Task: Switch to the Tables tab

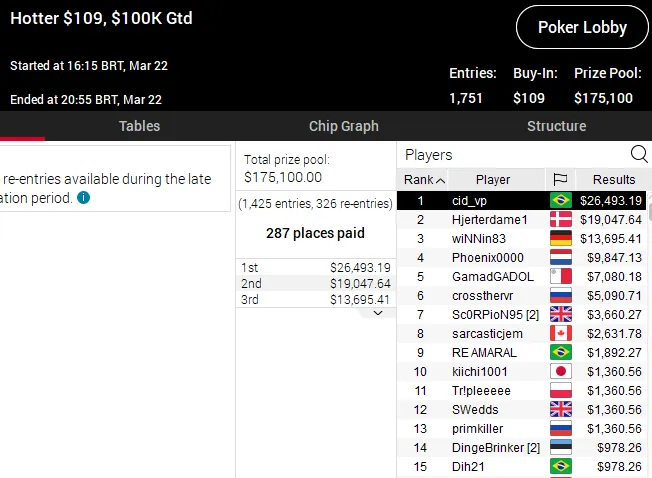Action: [x=139, y=126]
